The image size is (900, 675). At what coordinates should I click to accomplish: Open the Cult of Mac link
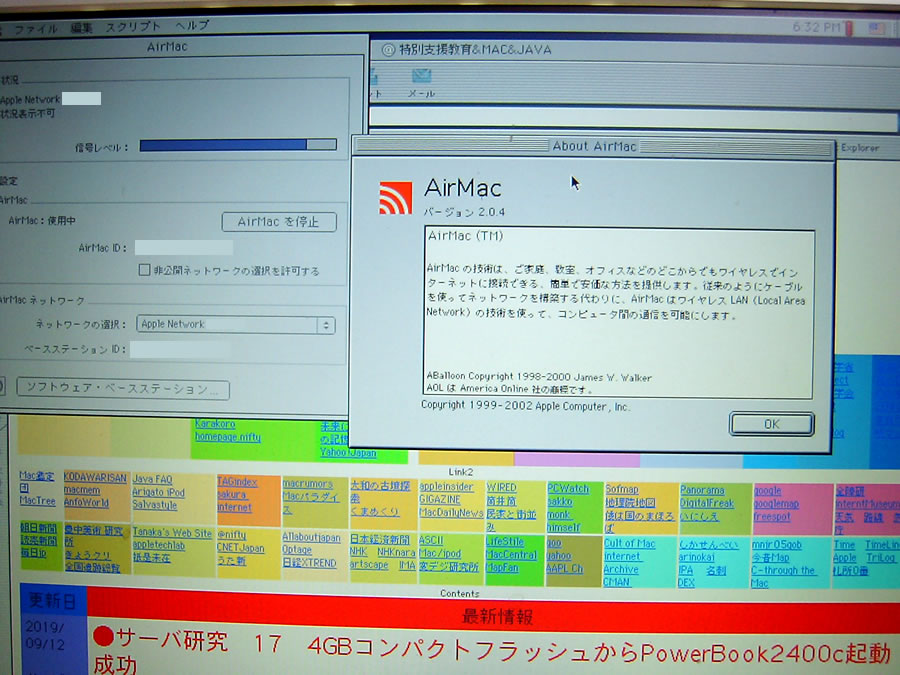pos(630,543)
